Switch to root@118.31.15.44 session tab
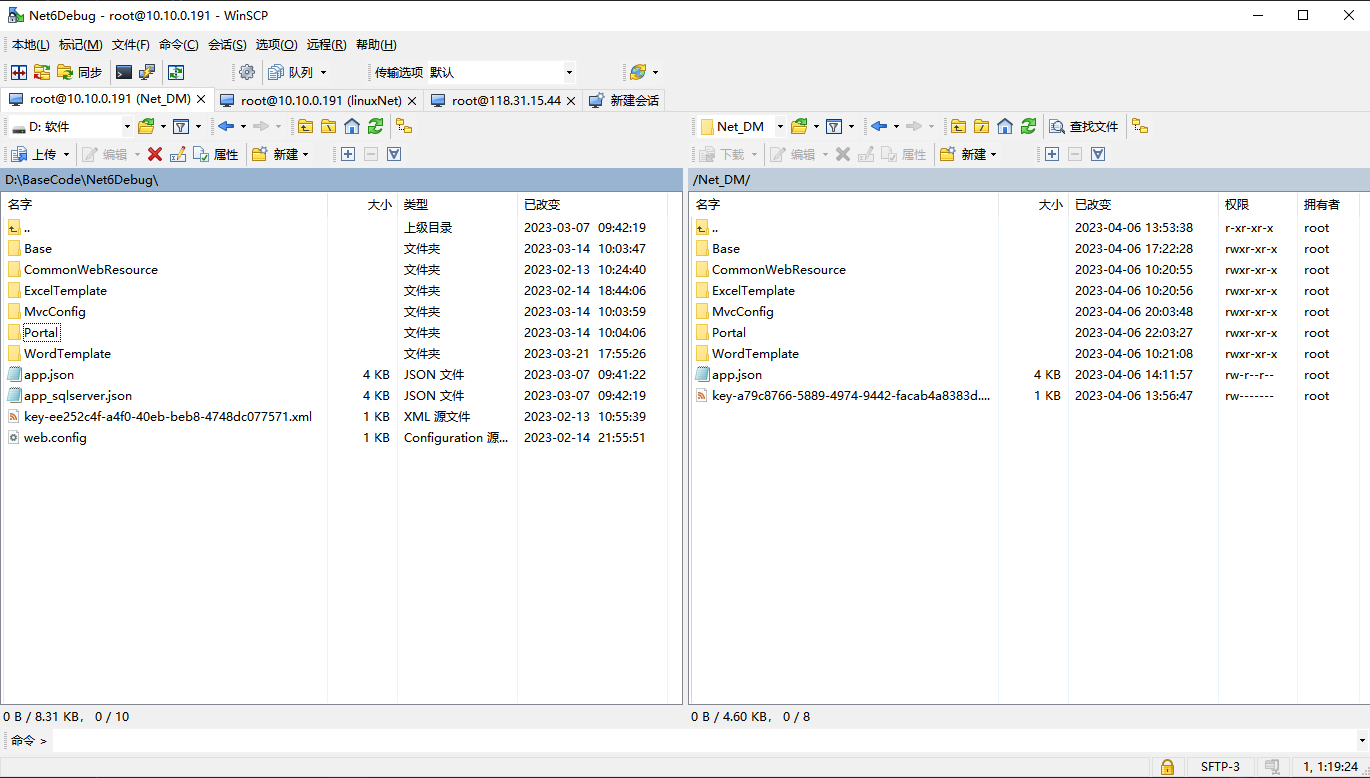The image size is (1370, 778). (x=506, y=100)
